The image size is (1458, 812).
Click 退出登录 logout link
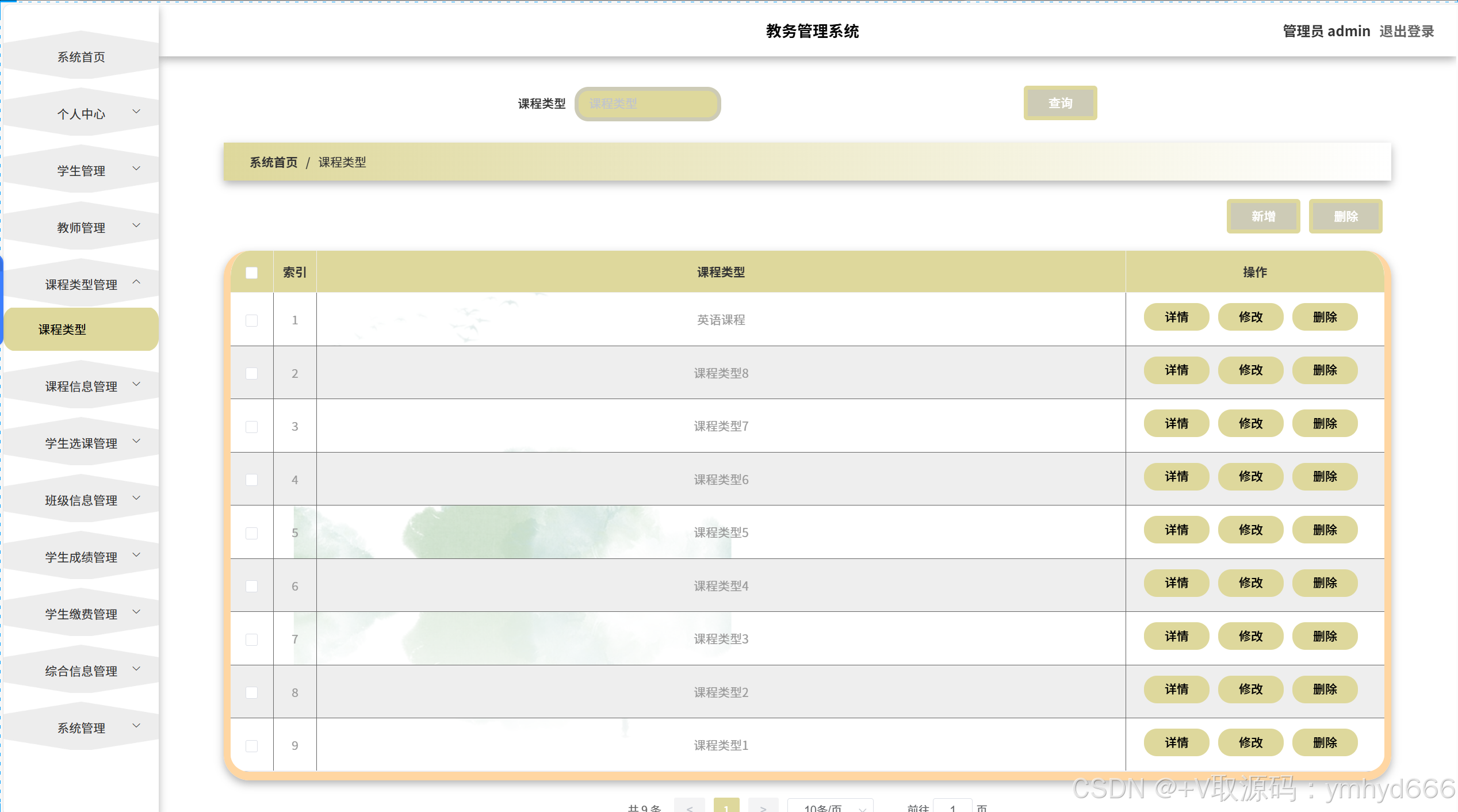1406,32
